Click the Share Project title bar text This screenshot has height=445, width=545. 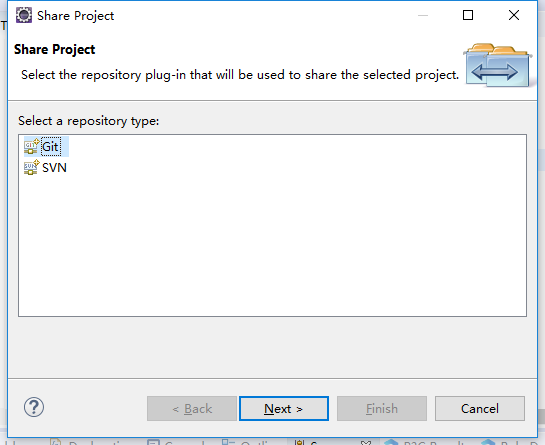(x=75, y=16)
